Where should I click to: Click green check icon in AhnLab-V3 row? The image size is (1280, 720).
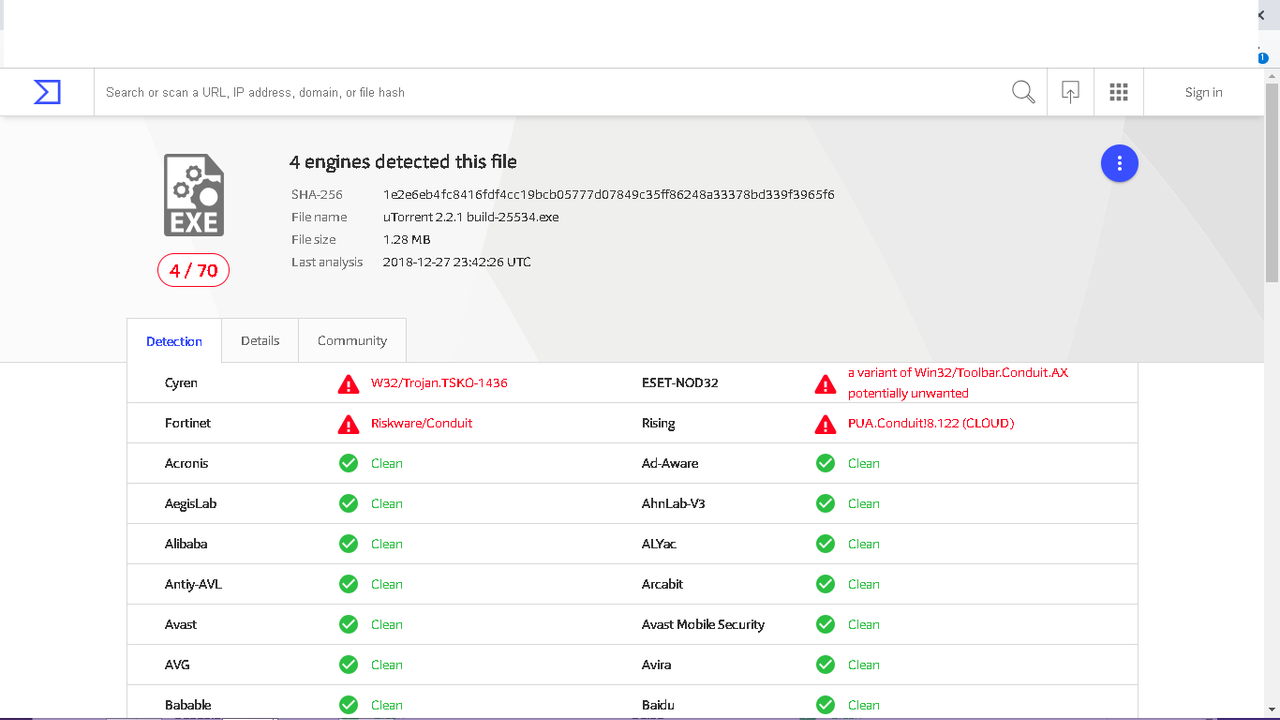point(825,503)
